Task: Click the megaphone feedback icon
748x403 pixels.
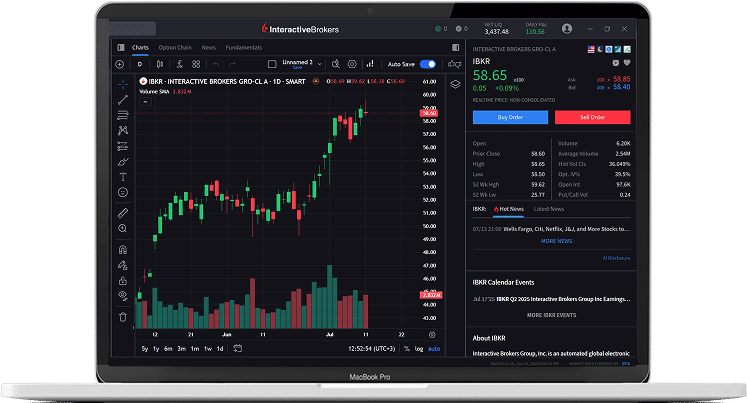Action: coord(455,64)
